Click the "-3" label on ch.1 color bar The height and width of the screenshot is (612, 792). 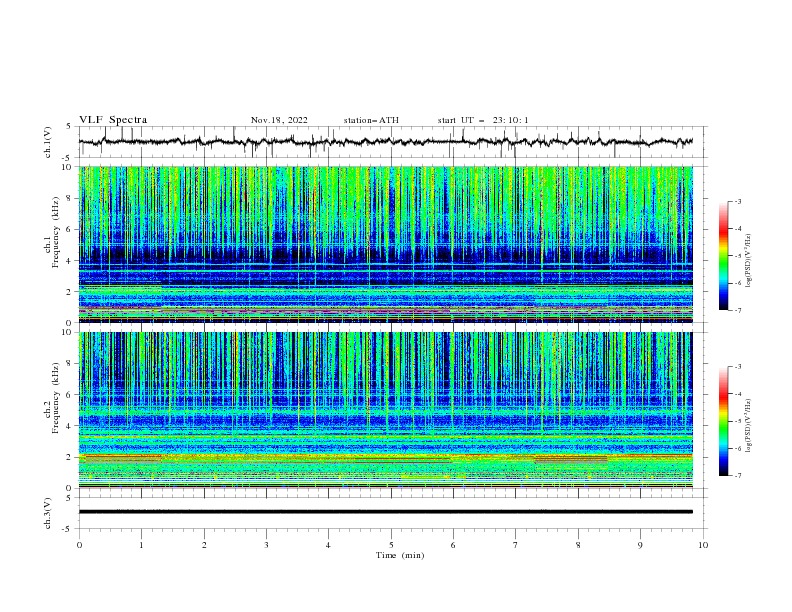pyautogui.click(x=738, y=202)
